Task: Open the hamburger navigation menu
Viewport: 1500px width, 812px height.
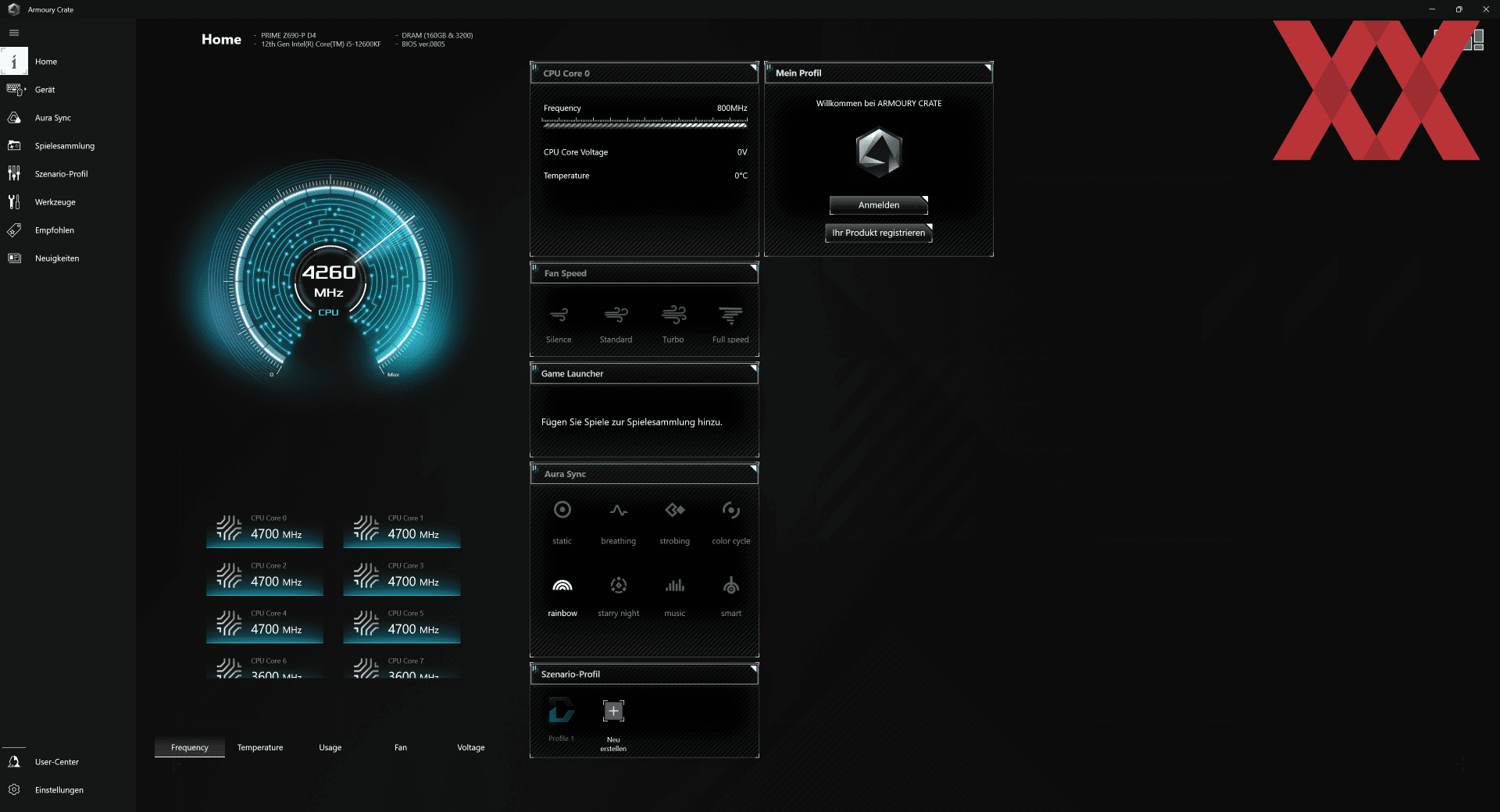Action: pos(14,33)
